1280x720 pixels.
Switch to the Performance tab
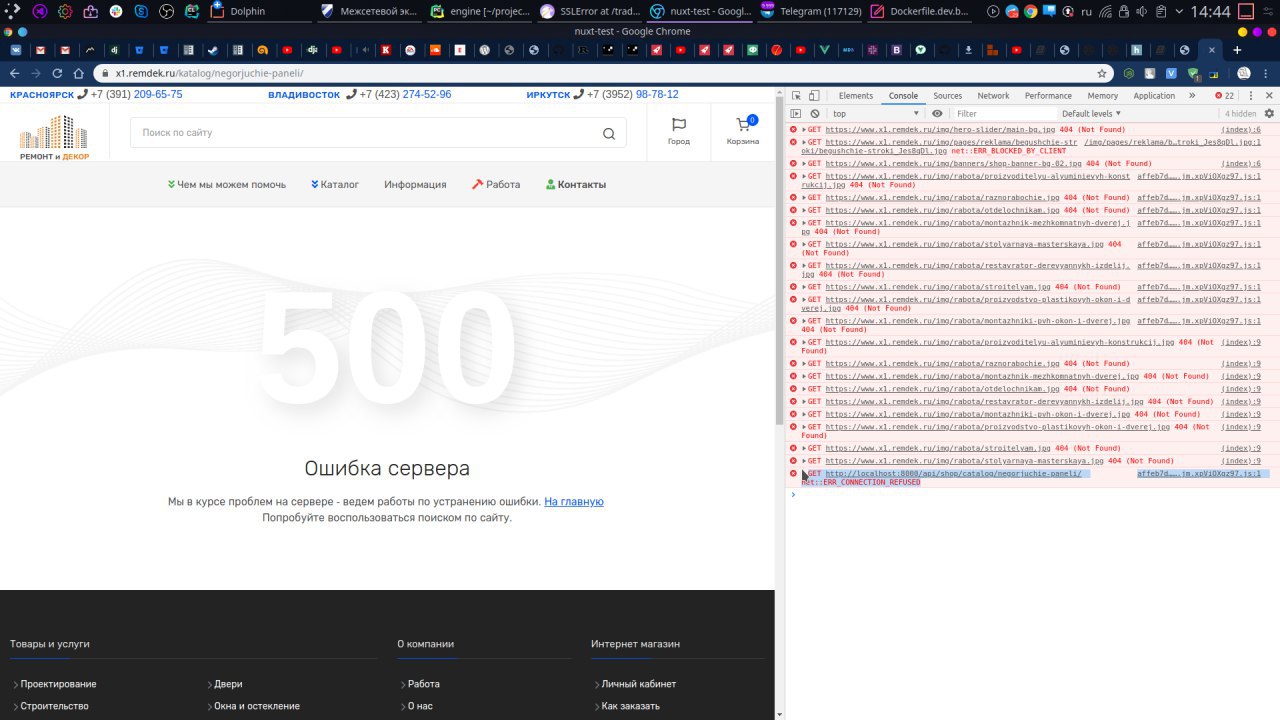[1048, 96]
